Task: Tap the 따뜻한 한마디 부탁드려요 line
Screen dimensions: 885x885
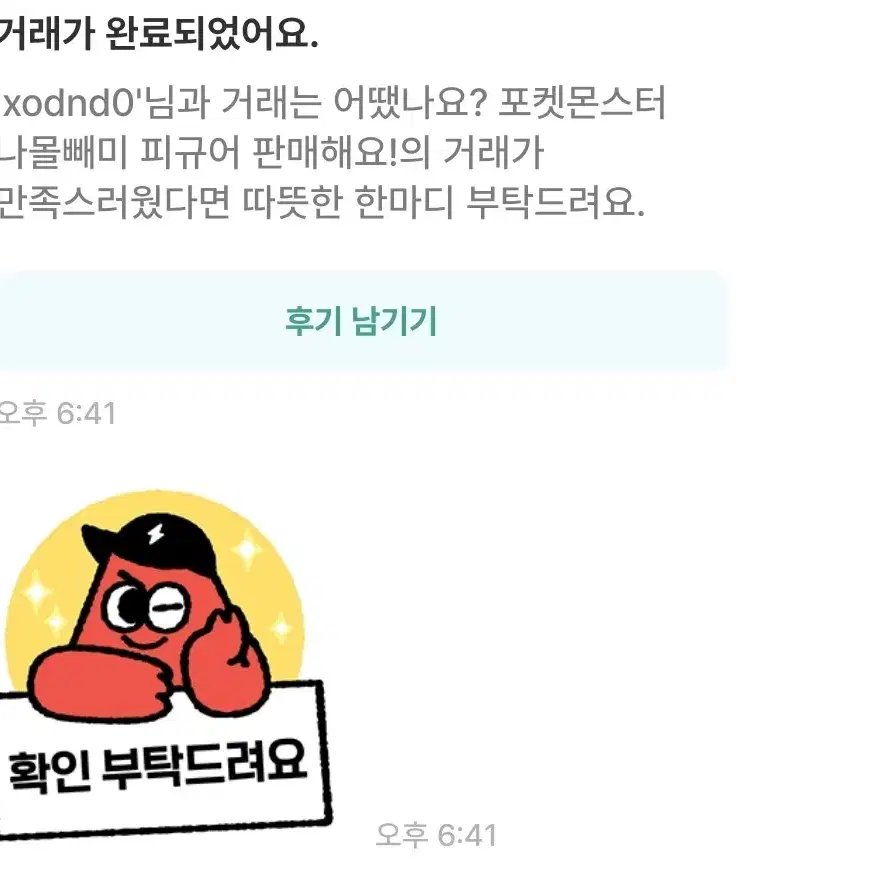Action: tap(444, 203)
